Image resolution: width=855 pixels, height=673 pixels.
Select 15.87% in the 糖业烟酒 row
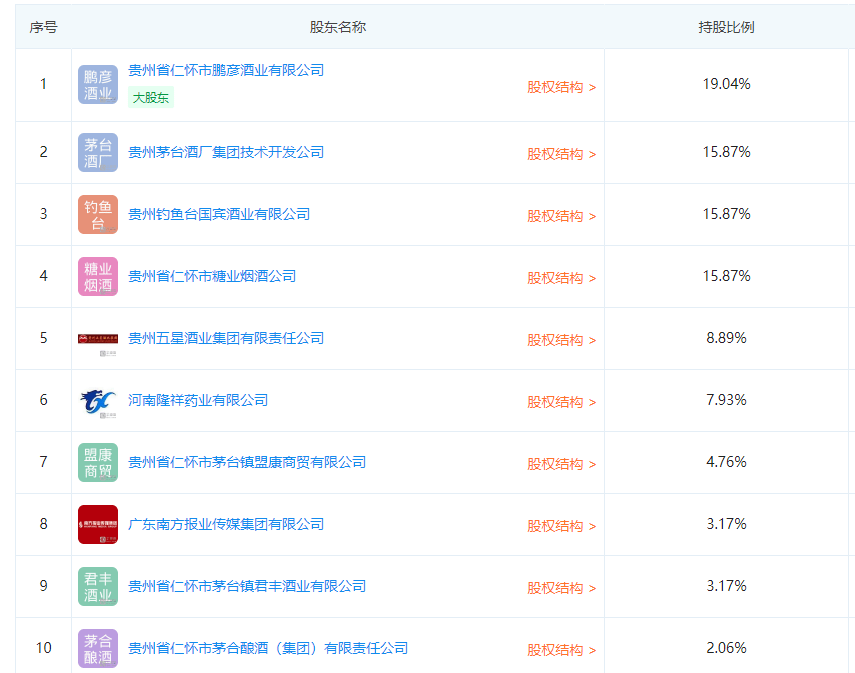point(726,276)
